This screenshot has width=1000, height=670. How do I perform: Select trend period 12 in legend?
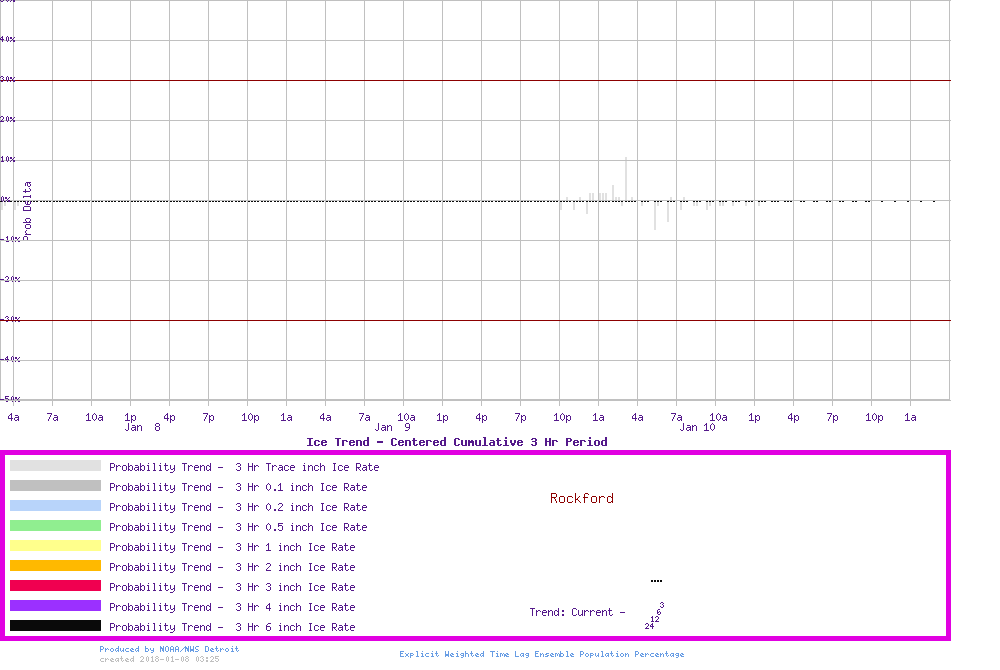pos(654,619)
